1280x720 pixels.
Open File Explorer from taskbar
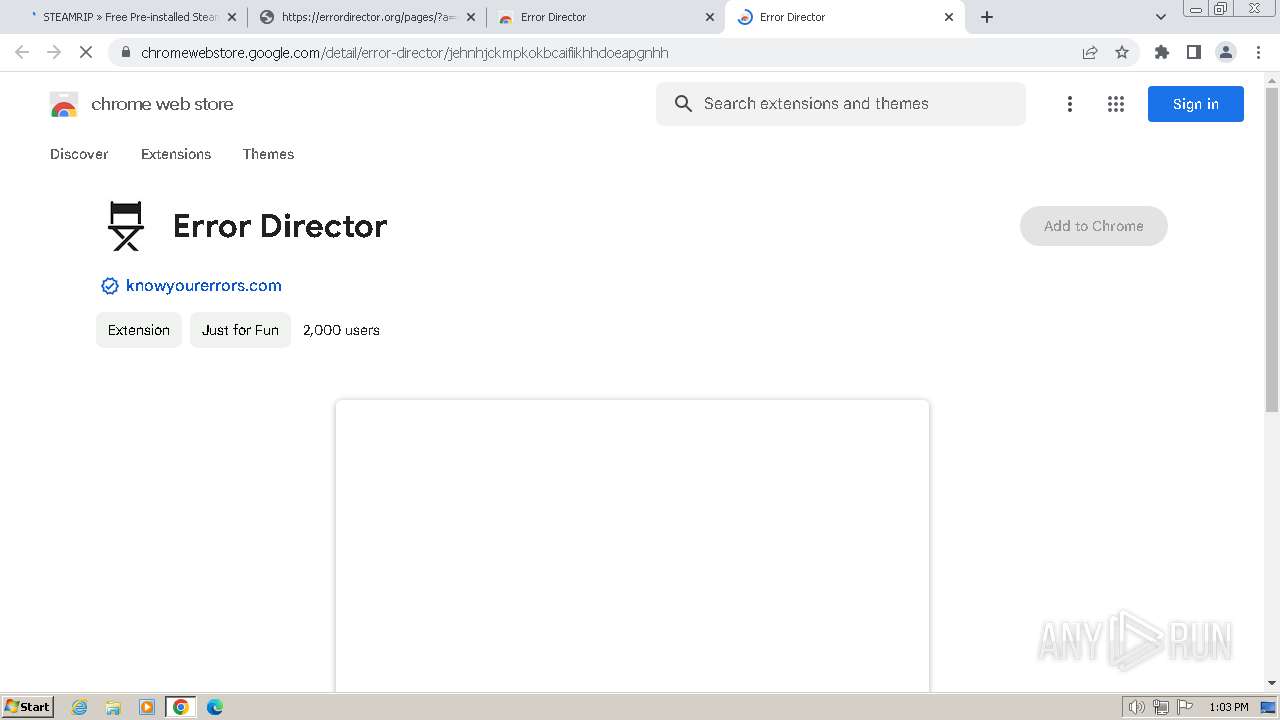tap(113, 707)
